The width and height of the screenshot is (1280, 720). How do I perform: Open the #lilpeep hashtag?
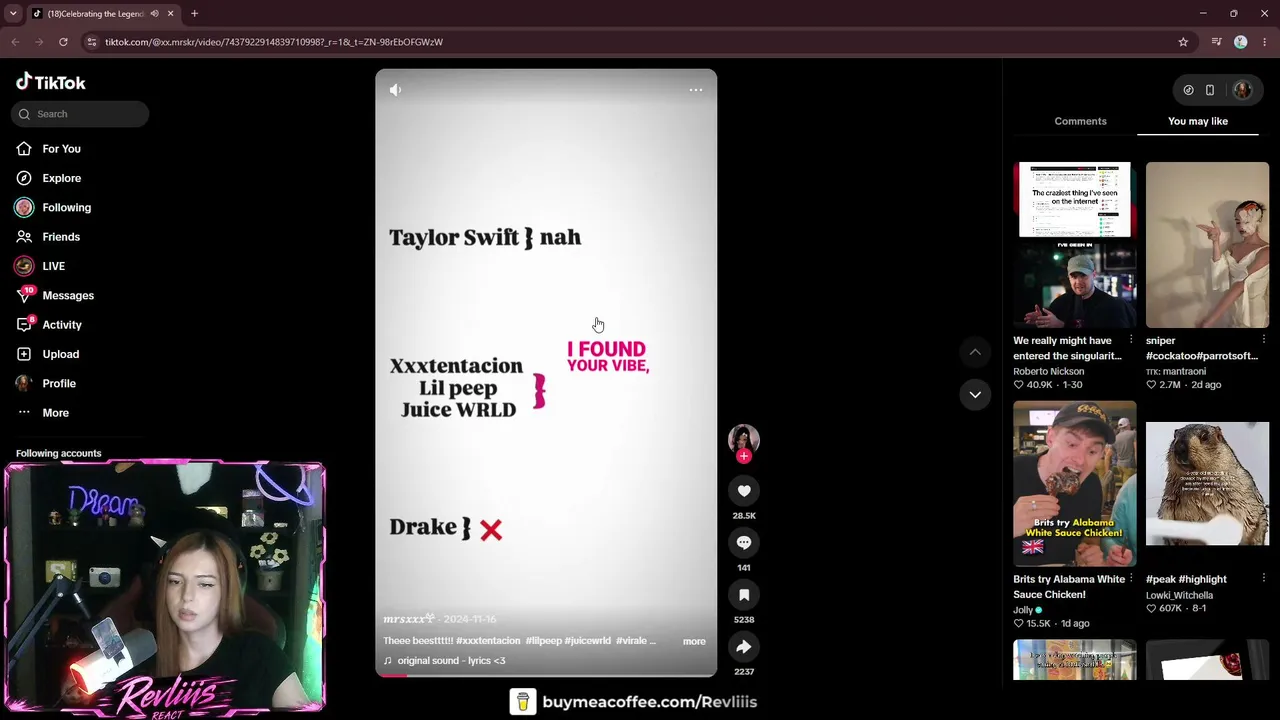(544, 641)
